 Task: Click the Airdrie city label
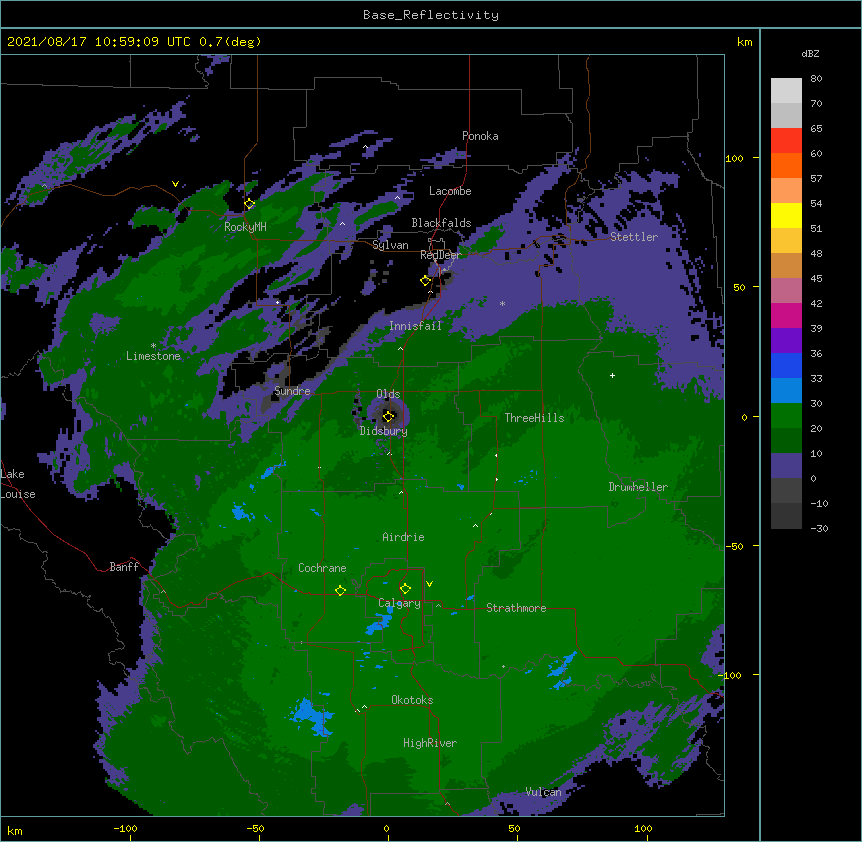(x=403, y=537)
